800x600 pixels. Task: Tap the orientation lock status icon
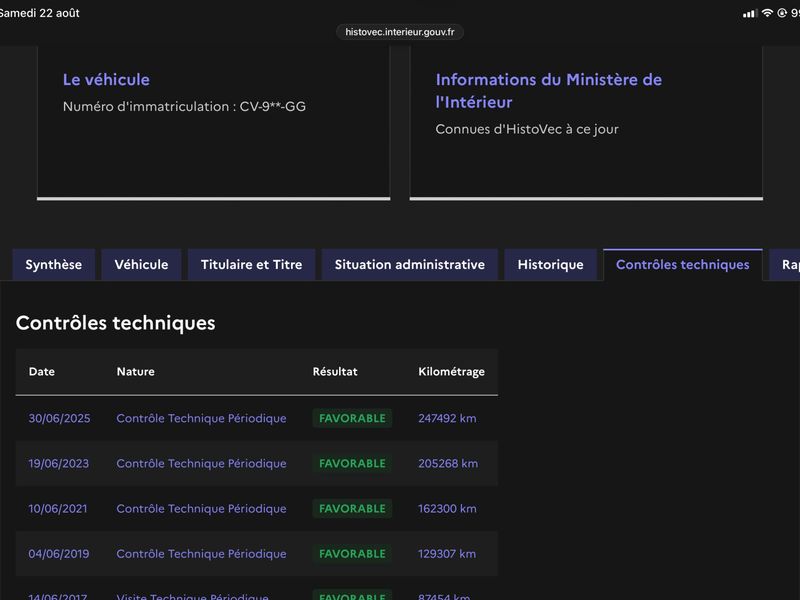(782, 13)
